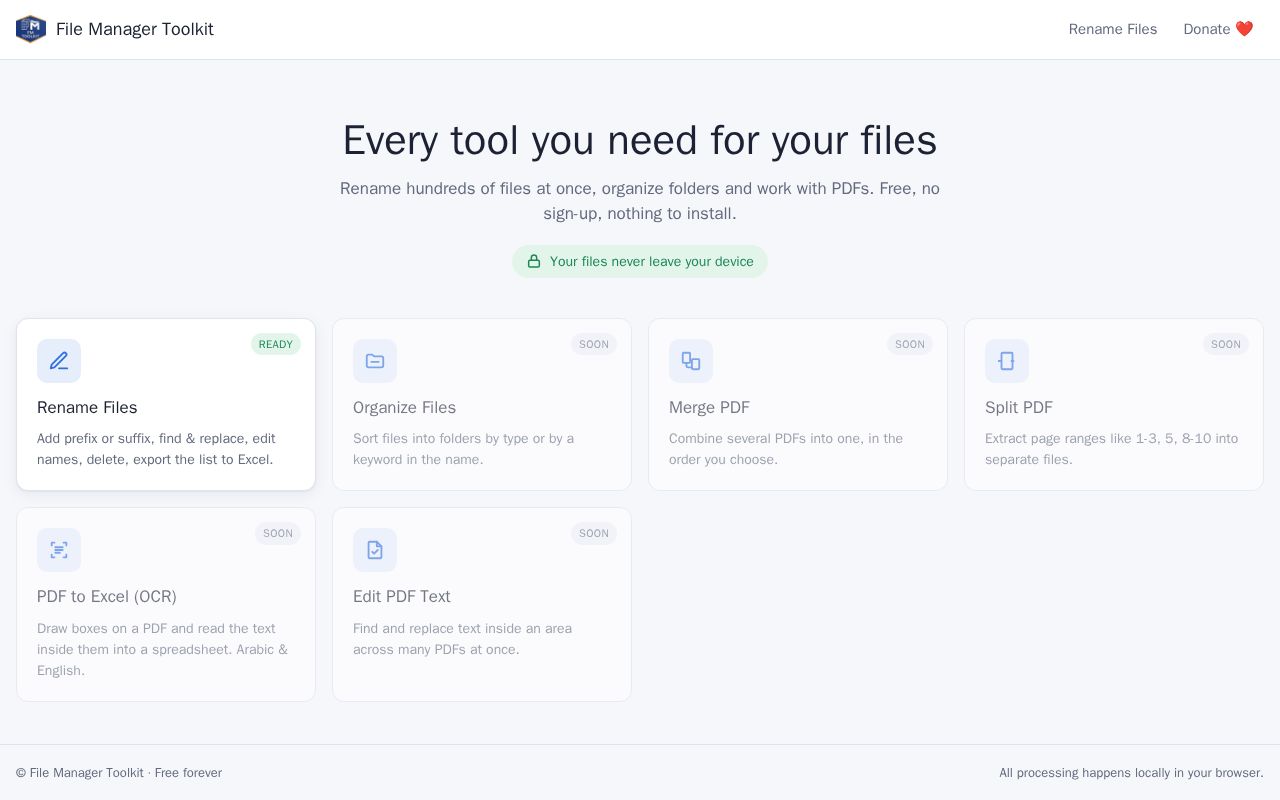1280x800 pixels.
Task: Click the Merge PDF card icon
Action: 691,361
